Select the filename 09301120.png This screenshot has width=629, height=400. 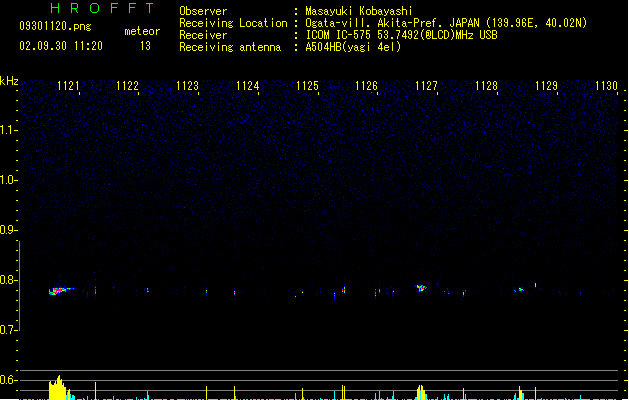tap(55, 26)
